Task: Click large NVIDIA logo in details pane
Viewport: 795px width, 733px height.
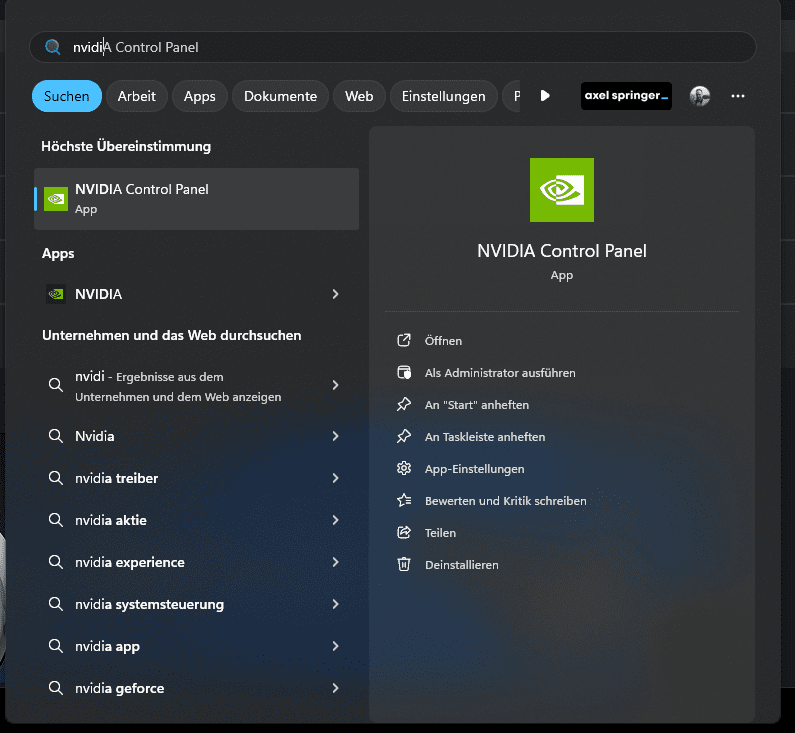Action: (x=562, y=190)
